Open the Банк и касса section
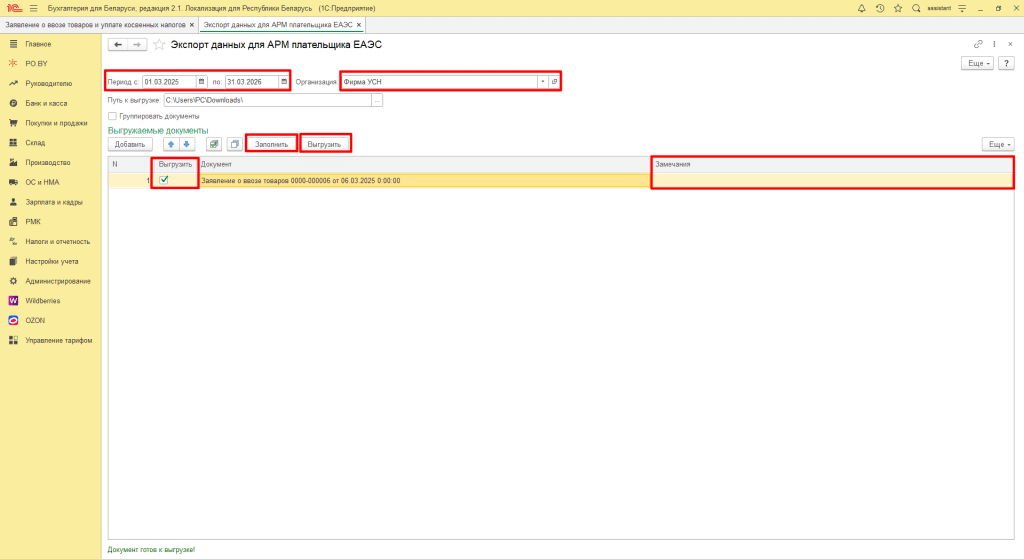Viewport: 1024px width, 559px height. pos(46,103)
